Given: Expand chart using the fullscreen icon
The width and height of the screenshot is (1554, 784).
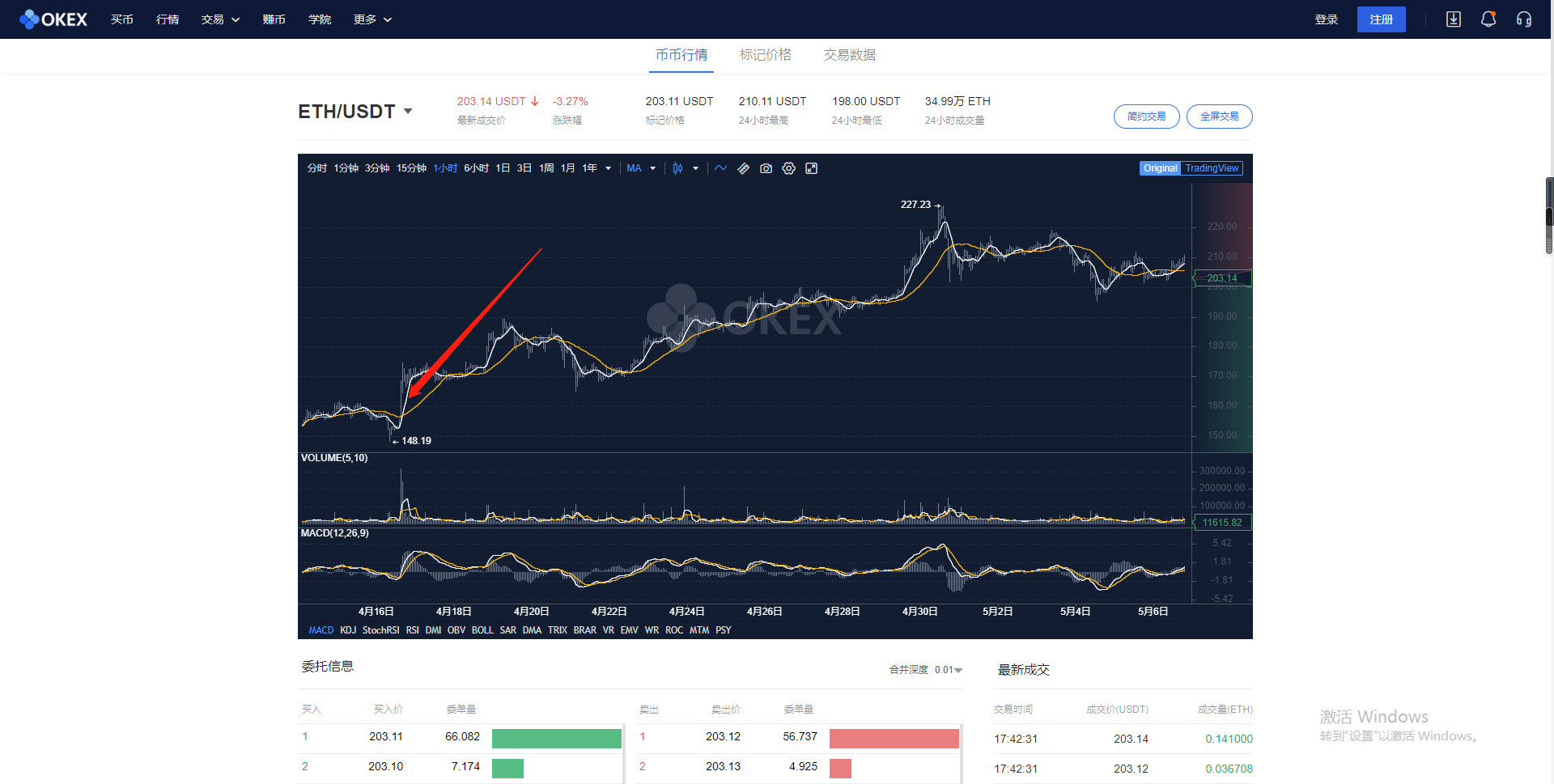Looking at the screenshot, I should point(812,168).
